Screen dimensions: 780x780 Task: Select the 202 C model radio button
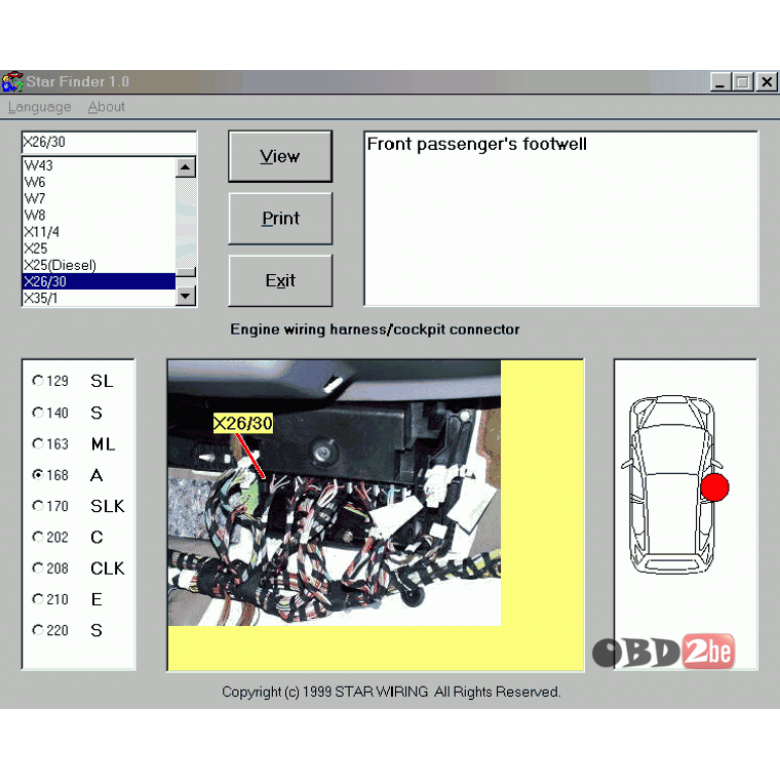click(x=38, y=537)
